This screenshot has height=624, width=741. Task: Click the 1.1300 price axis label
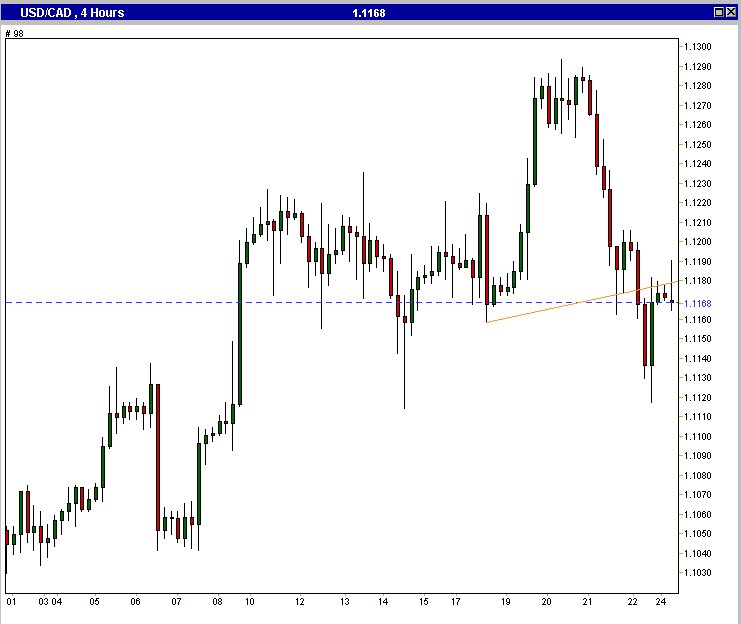coord(698,47)
